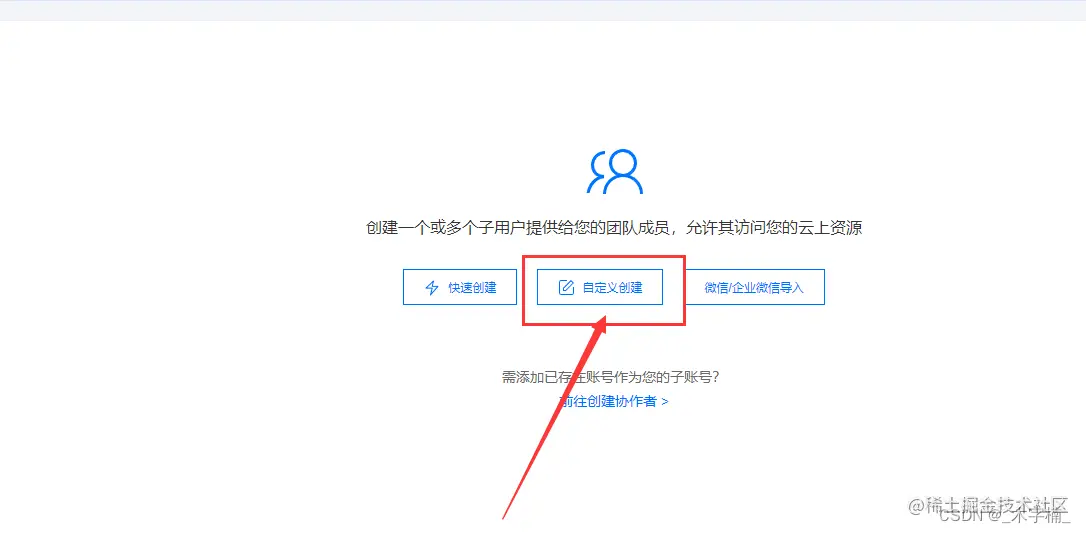This screenshot has width=1086, height=533.
Task: Choose 微信/企业微信导入 button
Action: pyautogui.click(x=754, y=287)
